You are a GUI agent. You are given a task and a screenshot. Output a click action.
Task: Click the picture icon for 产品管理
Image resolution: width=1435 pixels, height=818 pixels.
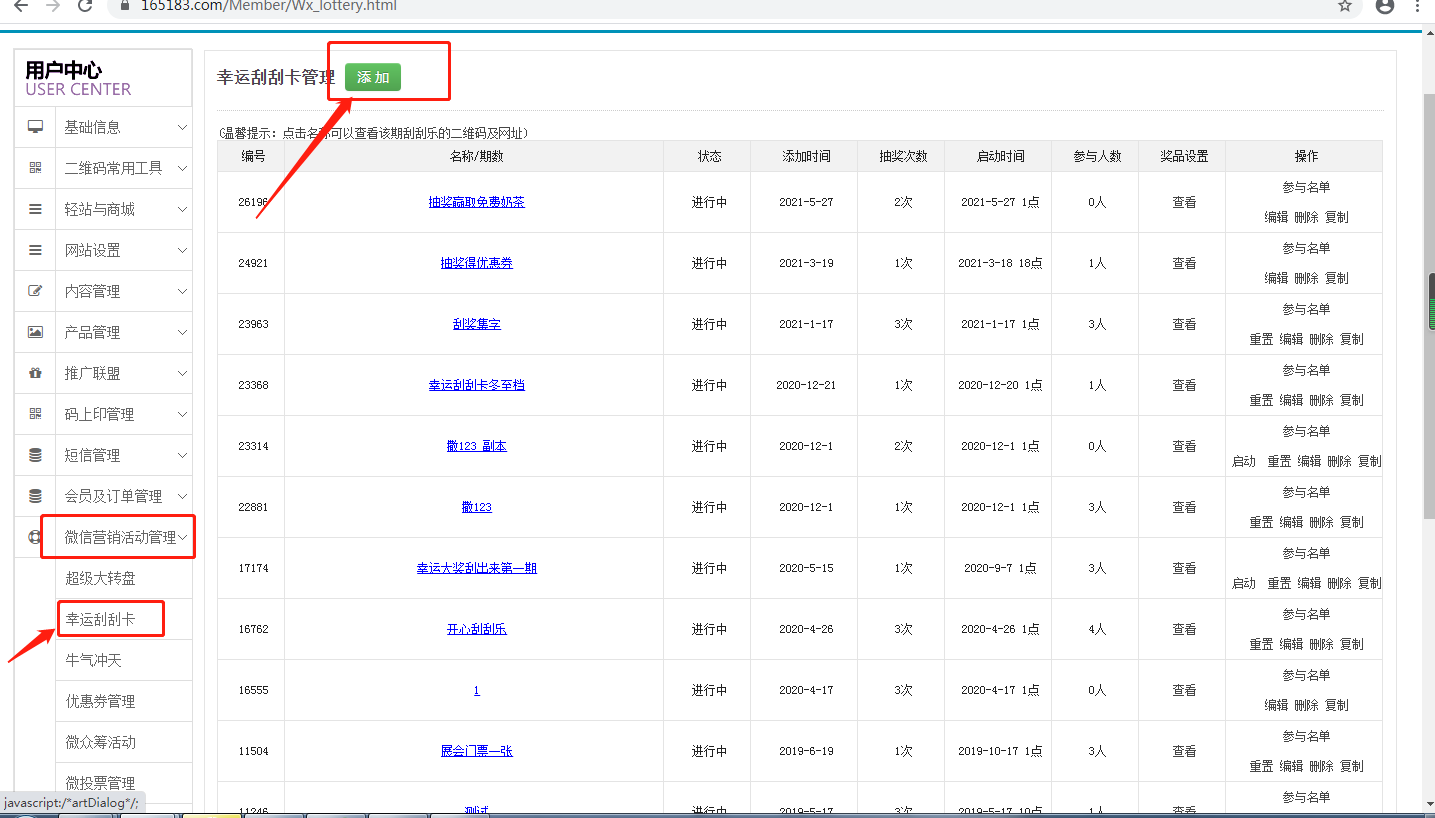[x=35, y=332]
